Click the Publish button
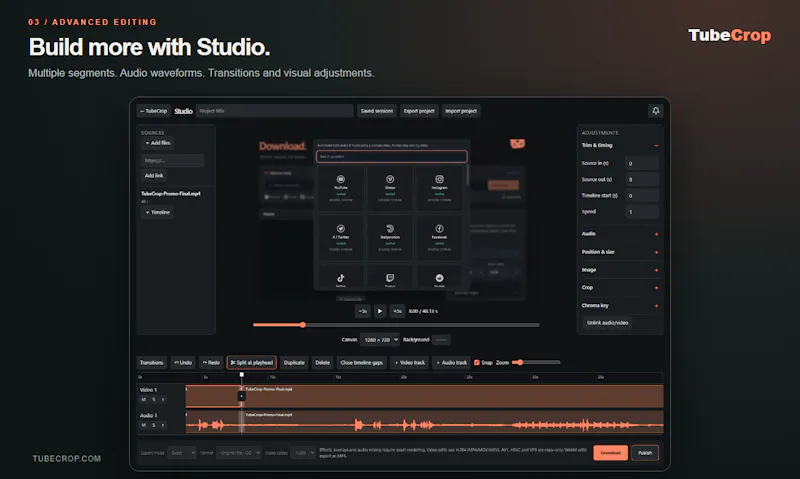The width and height of the screenshot is (800, 479). pyautogui.click(x=645, y=452)
